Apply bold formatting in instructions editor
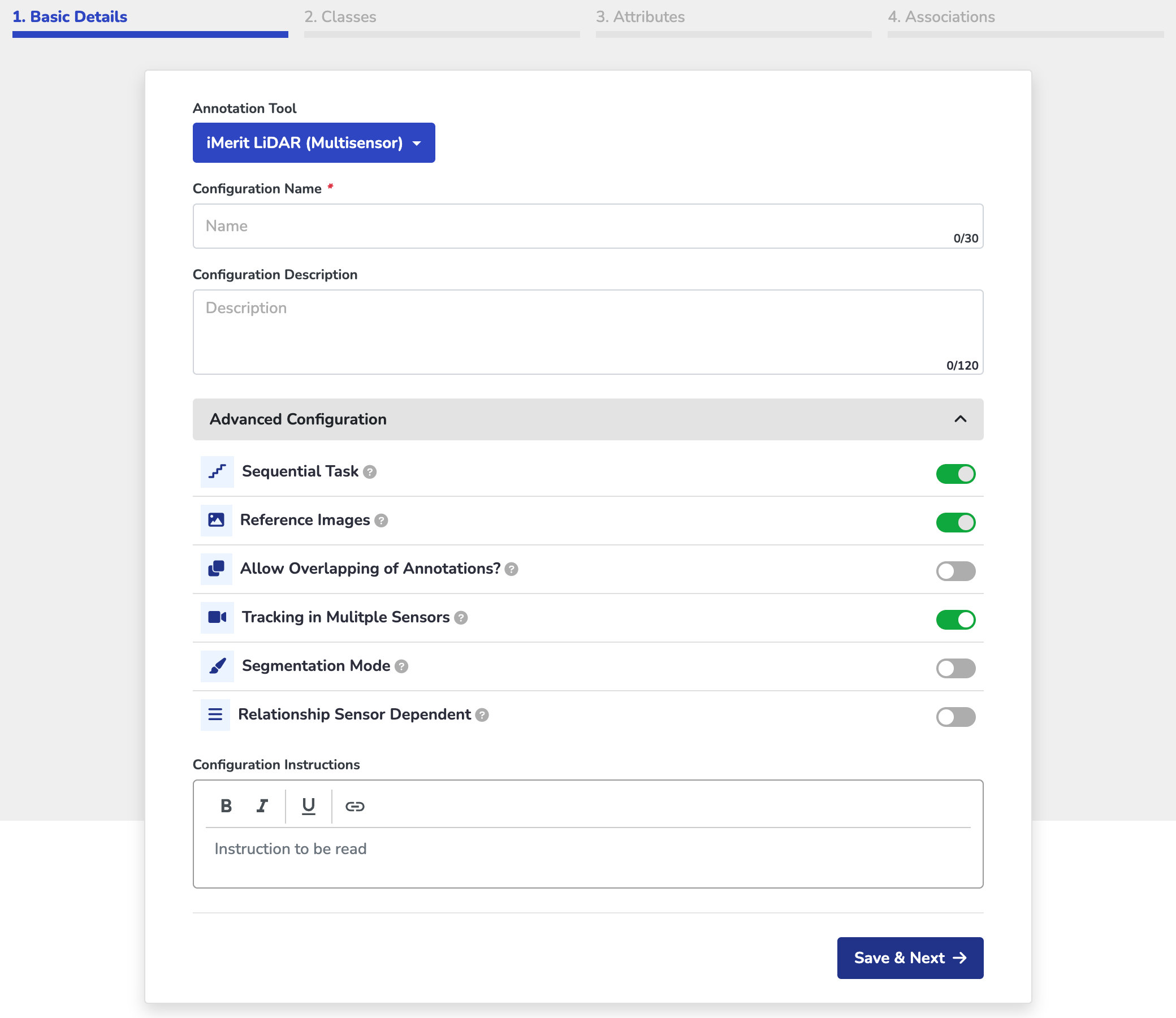Viewport: 1176px width, 1018px height. point(226,805)
